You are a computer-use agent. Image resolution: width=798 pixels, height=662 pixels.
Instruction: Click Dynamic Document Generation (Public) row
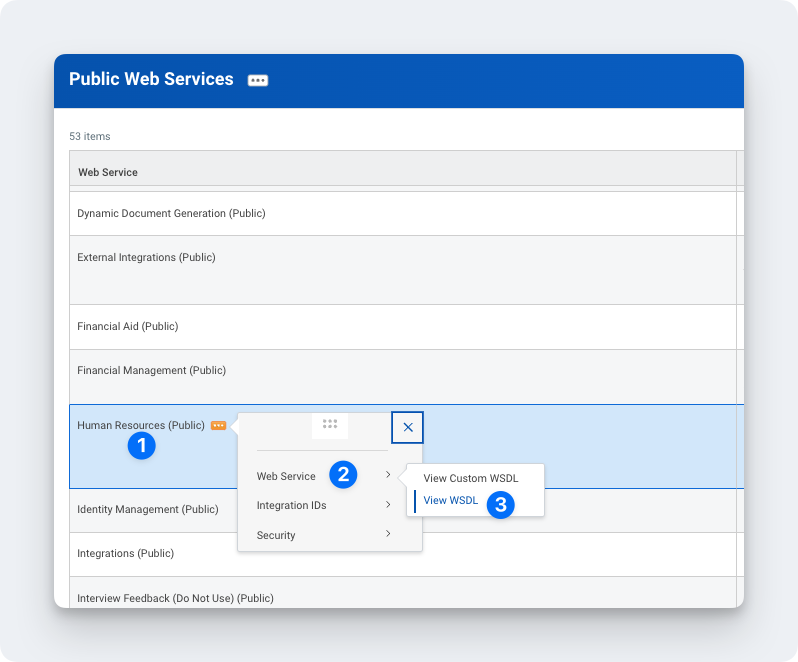tap(171, 214)
